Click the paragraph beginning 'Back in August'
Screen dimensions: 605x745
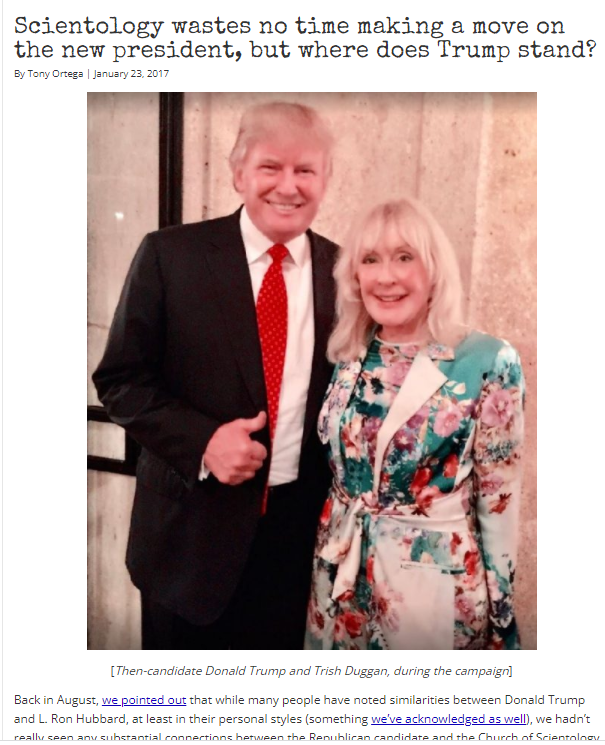tap(305, 718)
